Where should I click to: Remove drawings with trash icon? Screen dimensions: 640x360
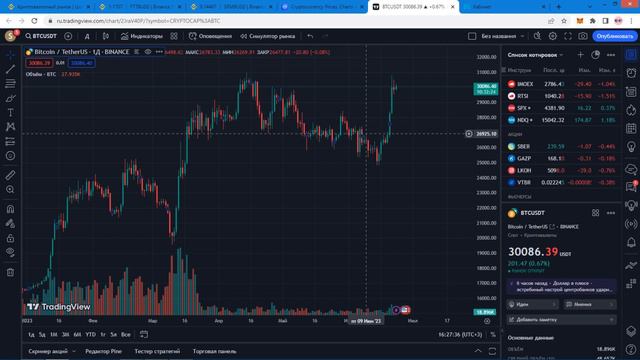(x=11, y=272)
